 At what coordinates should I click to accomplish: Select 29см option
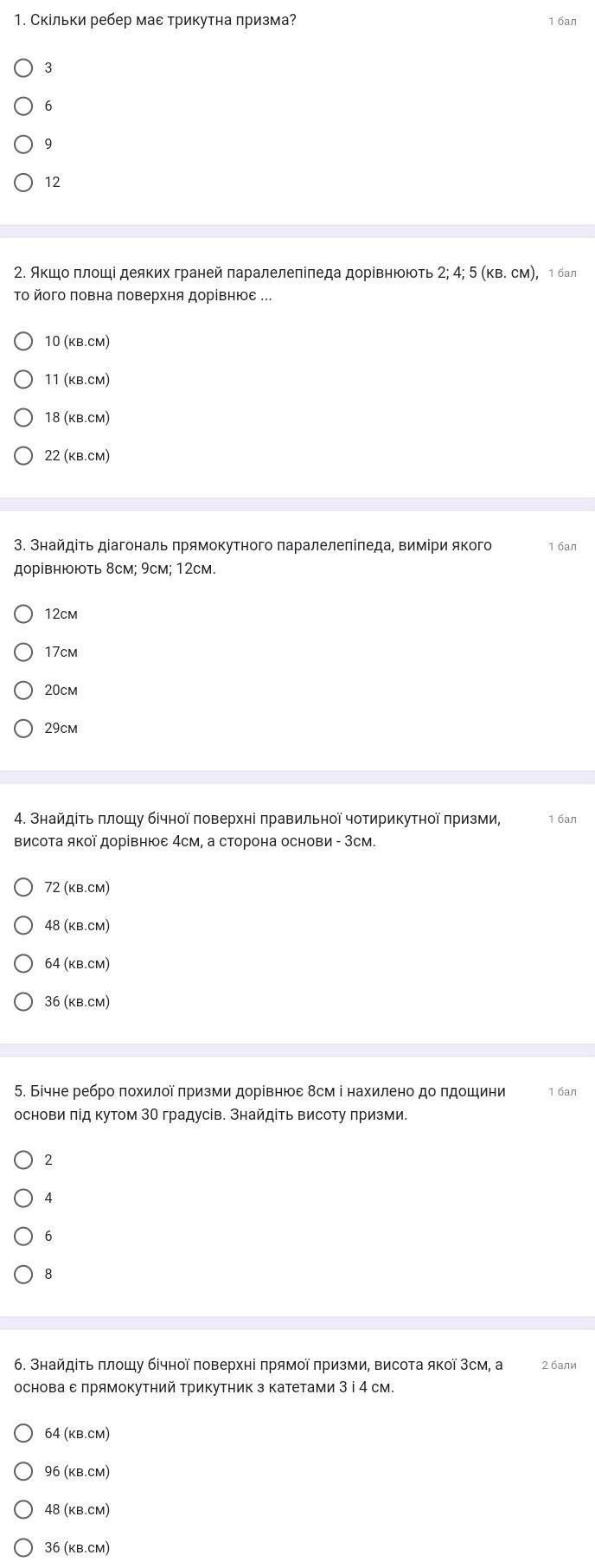24,728
